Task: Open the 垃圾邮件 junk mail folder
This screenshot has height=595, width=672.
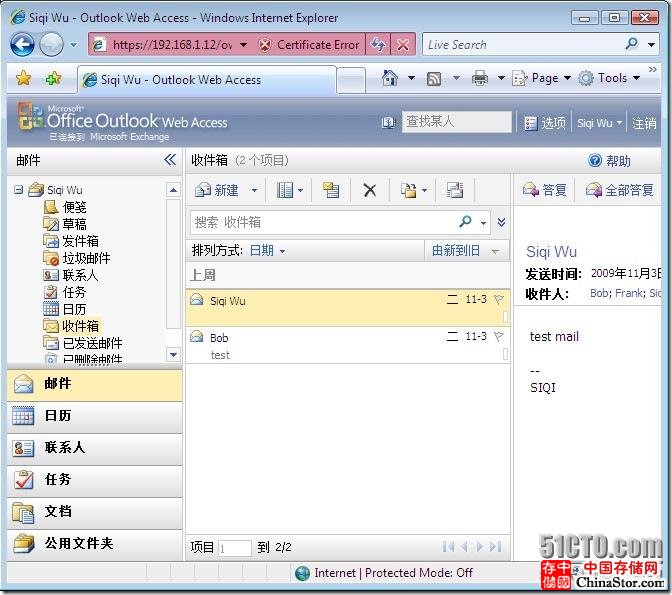Action: 77,258
